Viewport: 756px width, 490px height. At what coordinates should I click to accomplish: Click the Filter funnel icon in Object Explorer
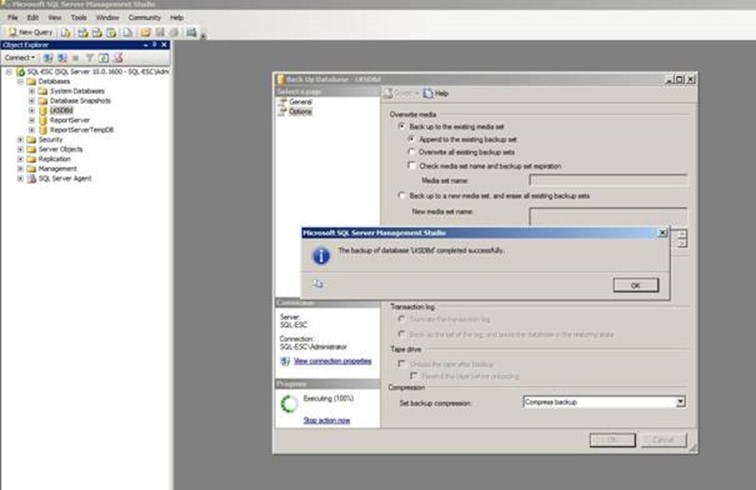[x=90, y=58]
